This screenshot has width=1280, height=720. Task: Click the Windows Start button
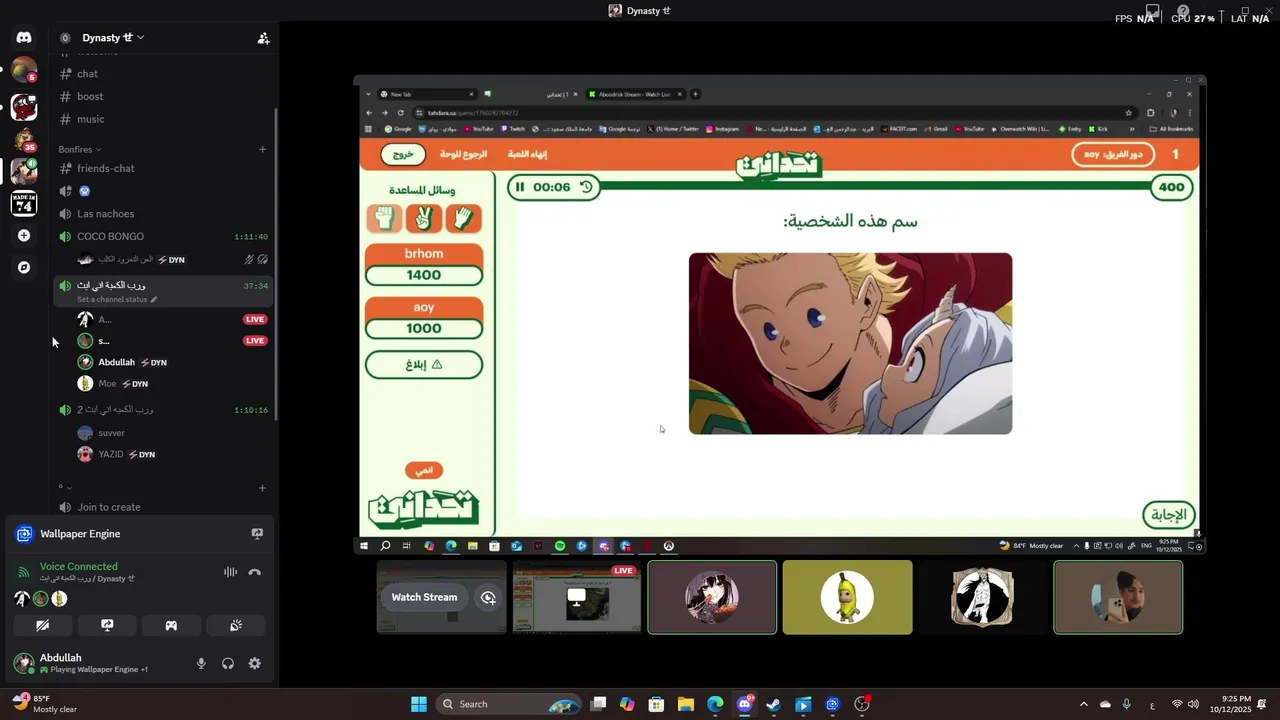tap(419, 704)
